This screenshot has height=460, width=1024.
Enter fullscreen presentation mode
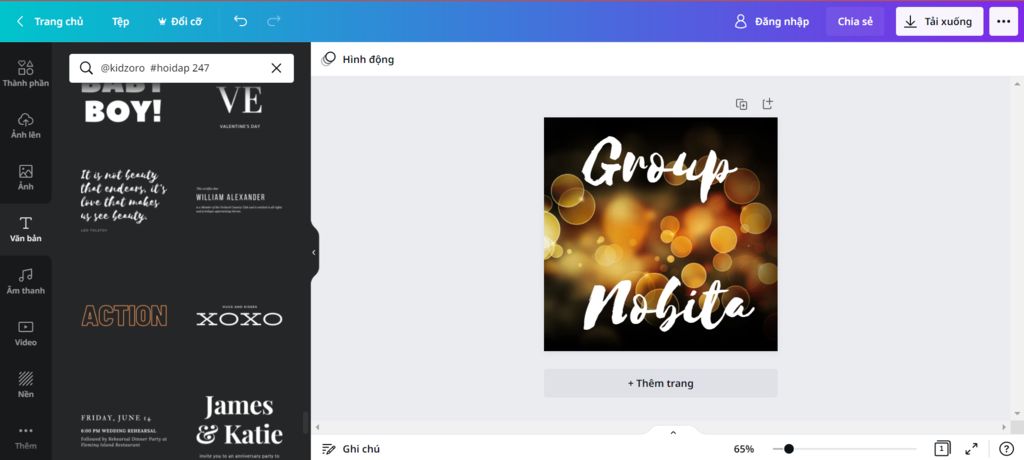[x=971, y=449]
